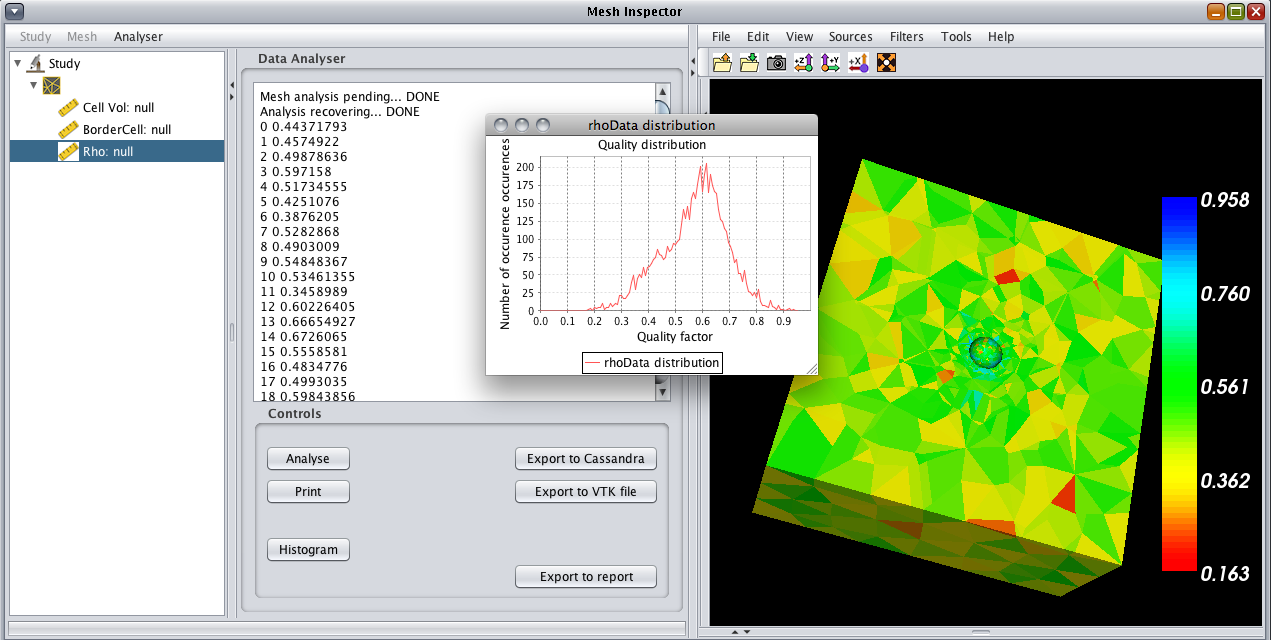Select the Cell Vol tree item
This screenshot has width=1271, height=640.
118,108
